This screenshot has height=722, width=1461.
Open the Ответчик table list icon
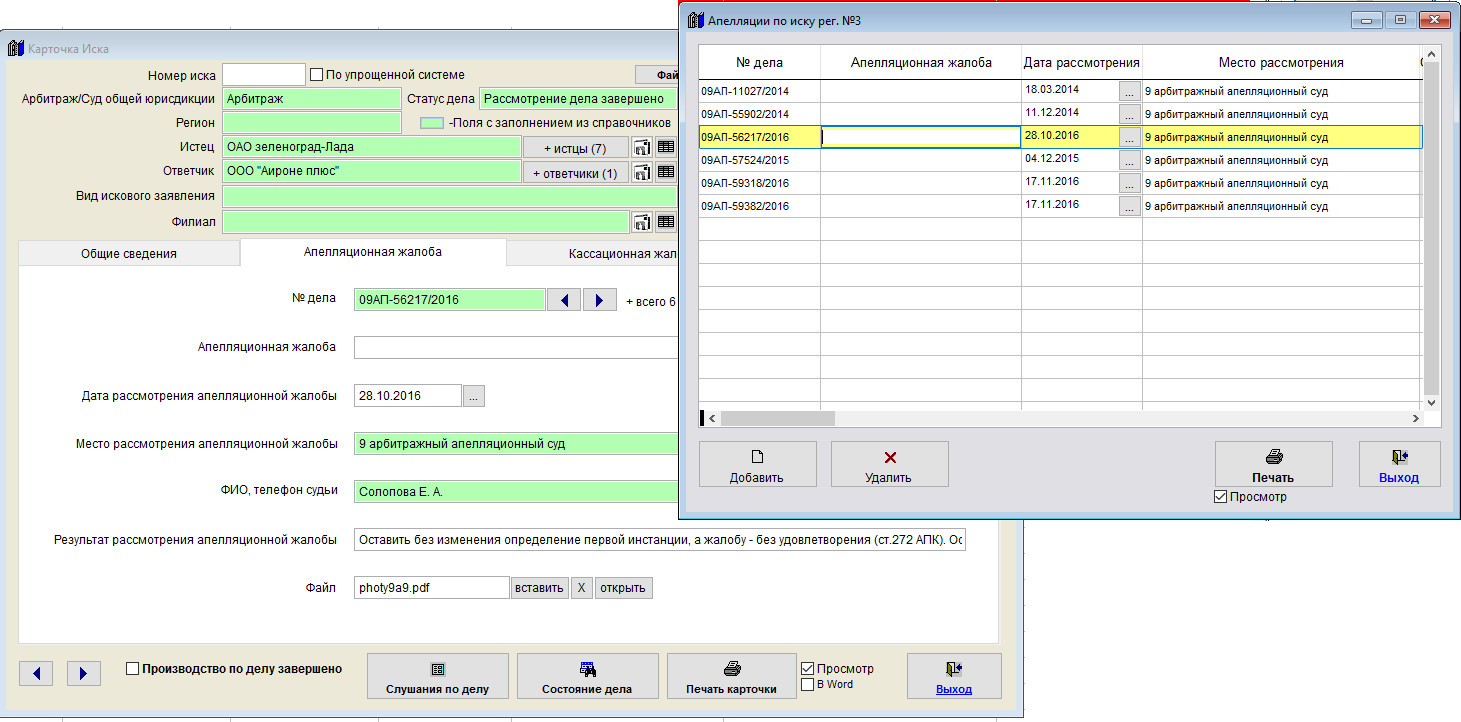point(665,172)
